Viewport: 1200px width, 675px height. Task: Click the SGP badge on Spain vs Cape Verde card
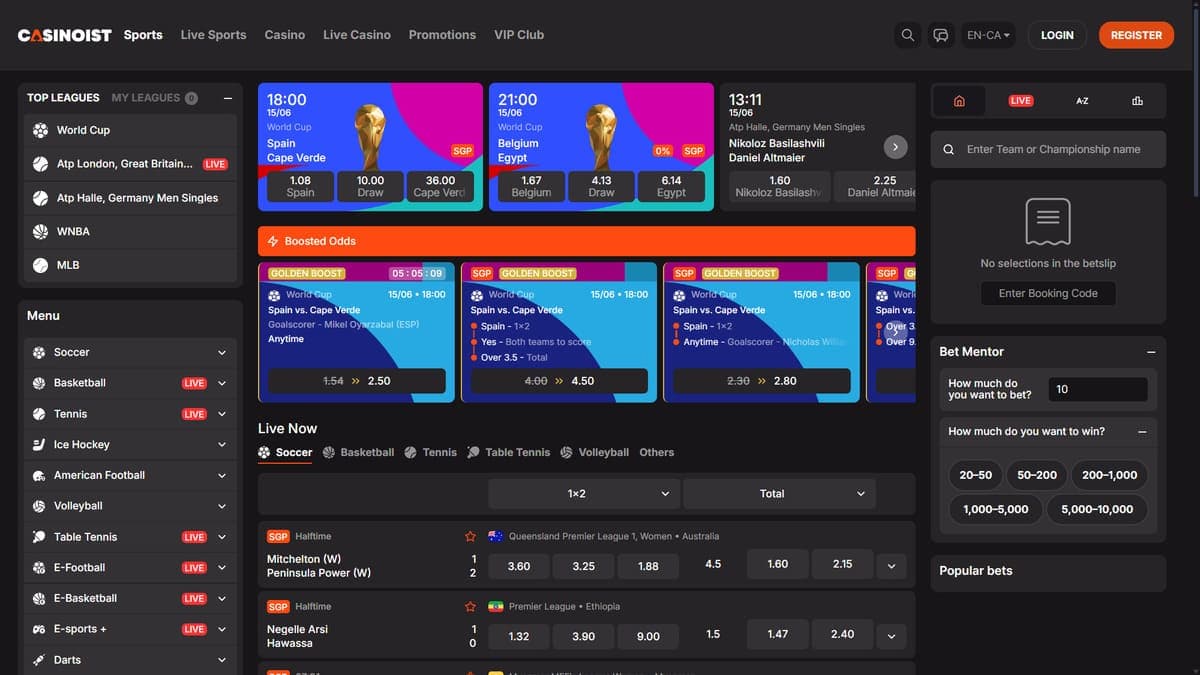pos(462,151)
